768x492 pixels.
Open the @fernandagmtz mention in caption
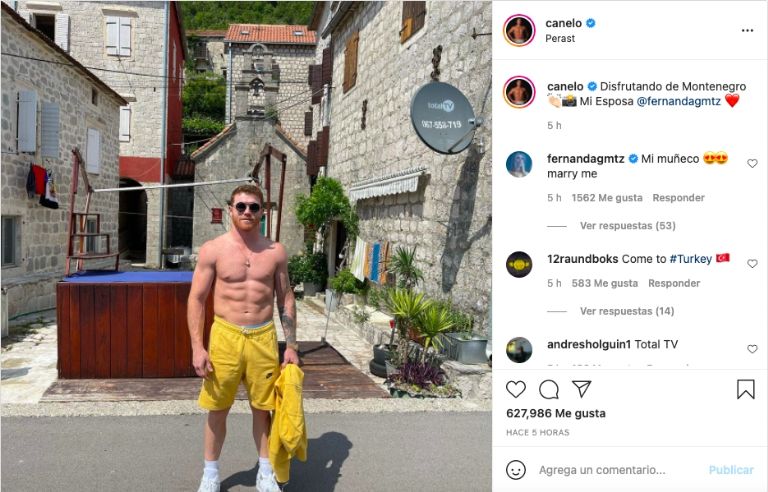coord(678,101)
